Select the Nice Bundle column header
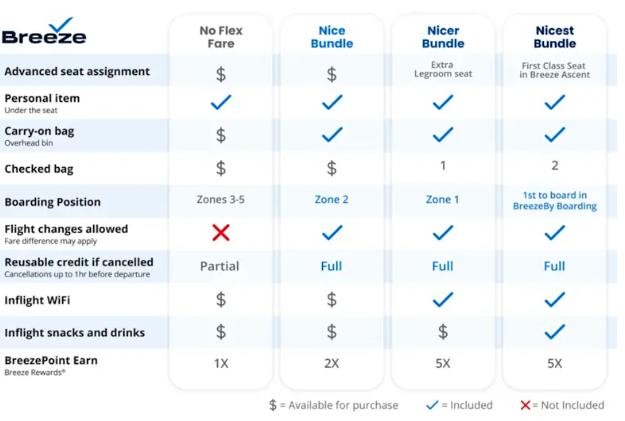Screen dimensions: 625x421 pyautogui.click(x=332, y=37)
